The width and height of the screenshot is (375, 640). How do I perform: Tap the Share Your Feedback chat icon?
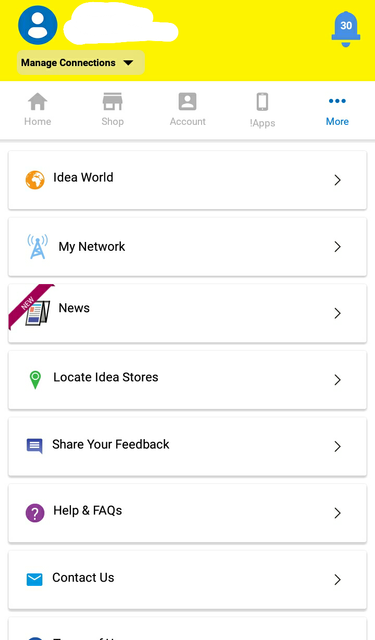click(34, 446)
